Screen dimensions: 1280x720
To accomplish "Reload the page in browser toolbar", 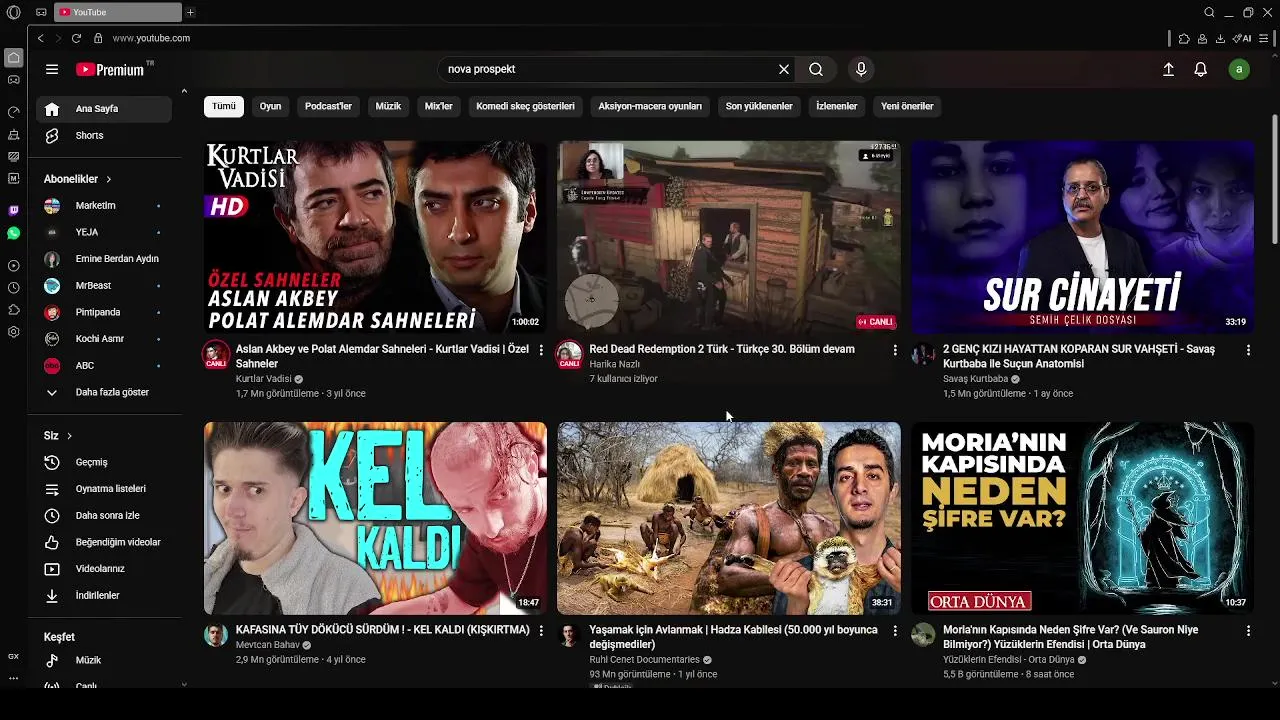I will click(x=76, y=38).
